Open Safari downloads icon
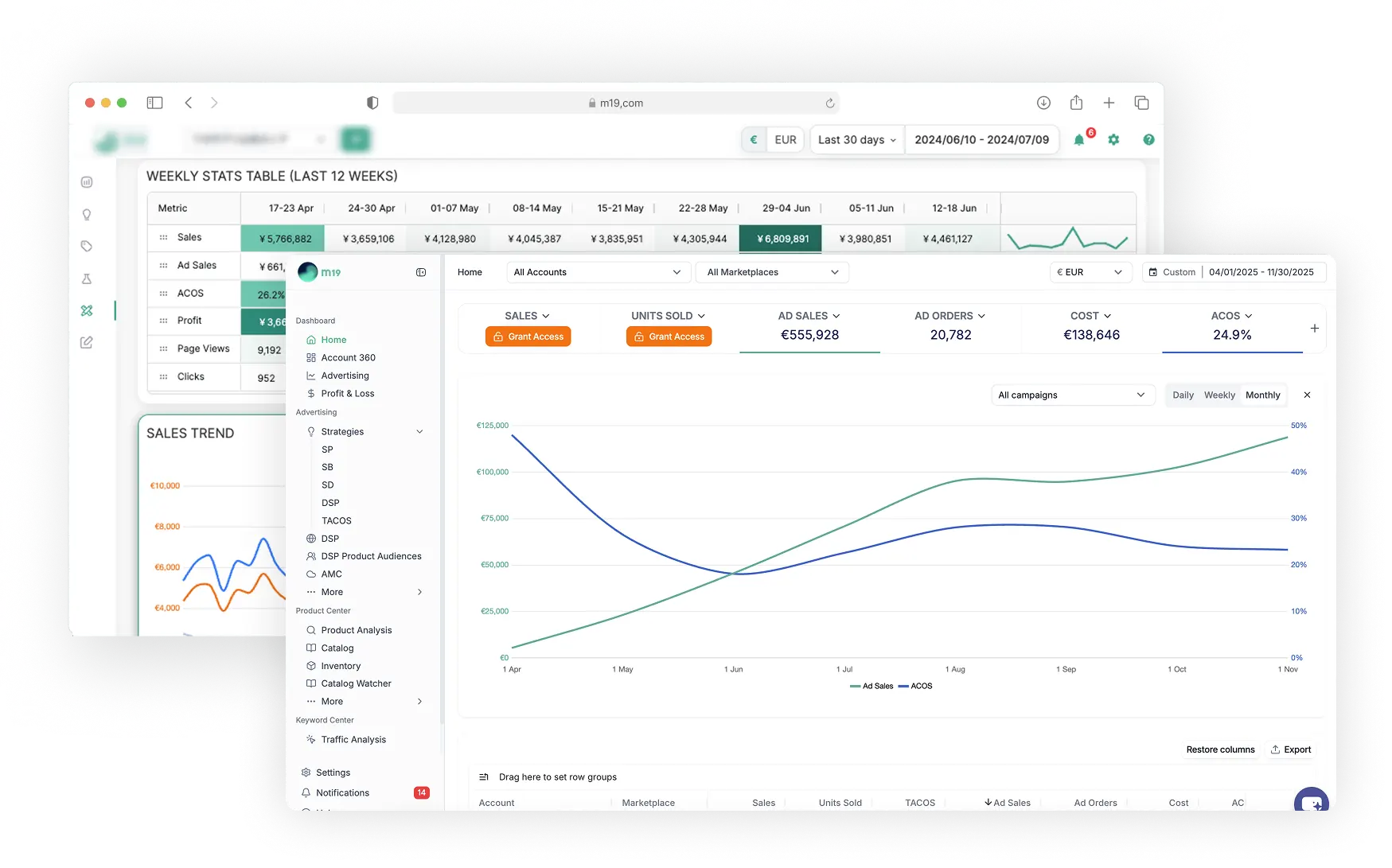Image resolution: width=1392 pixels, height=868 pixels. pos(1043,103)
